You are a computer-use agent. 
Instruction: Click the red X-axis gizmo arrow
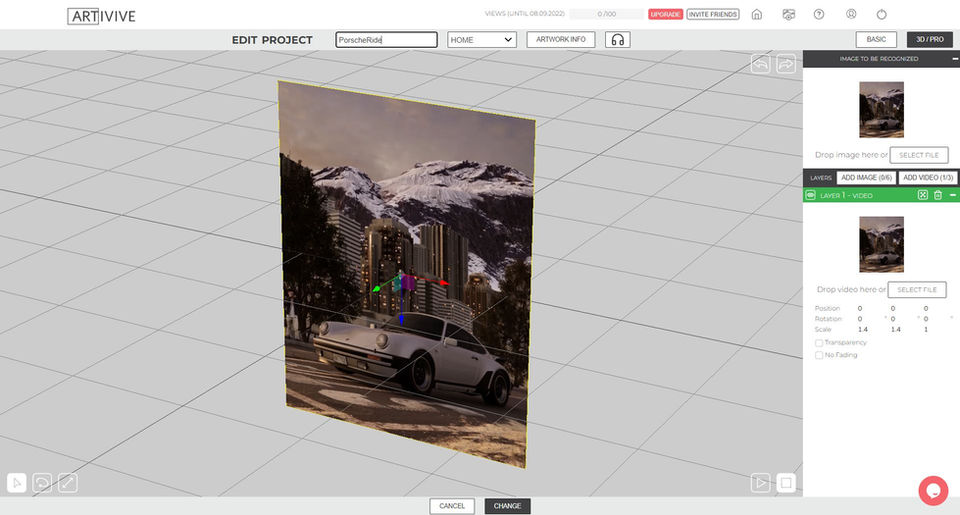(443, 283)
